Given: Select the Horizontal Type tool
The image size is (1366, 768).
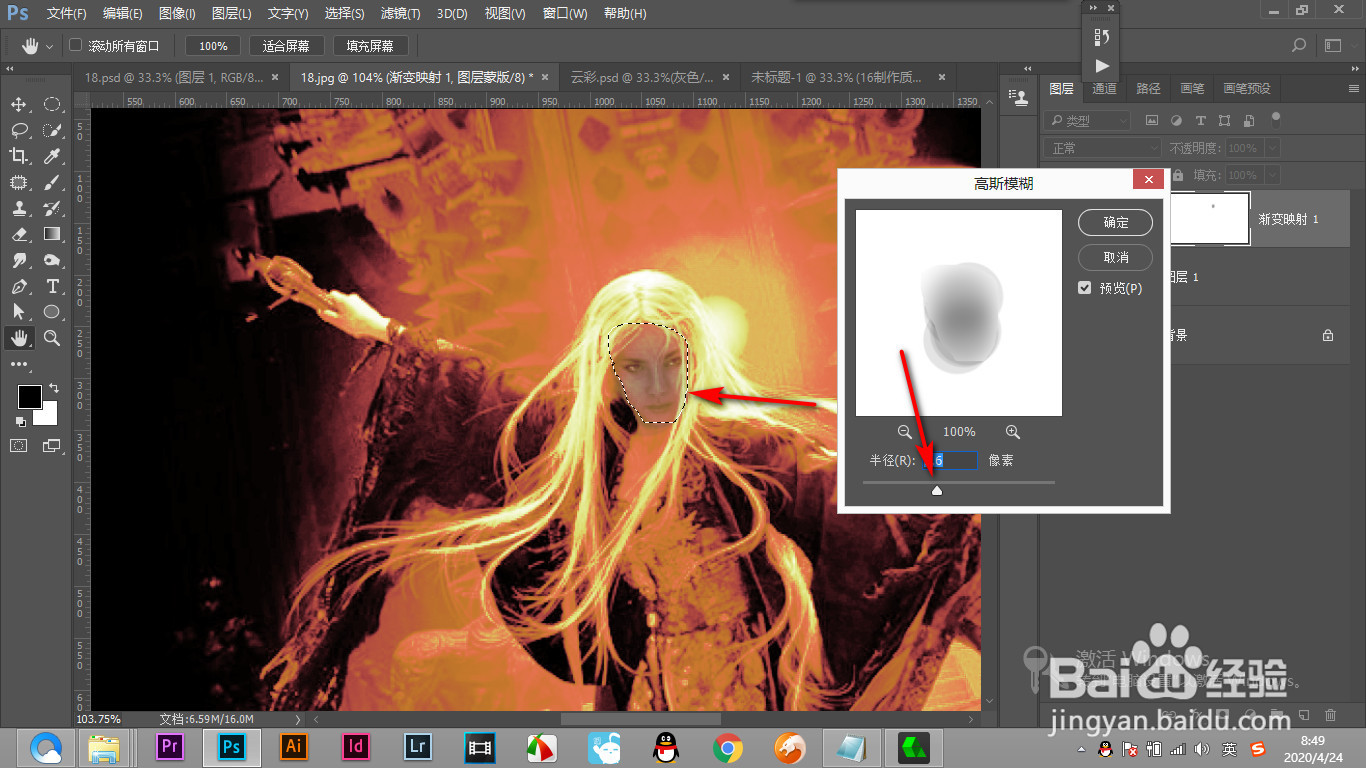Looking at the screenshot, I should [x=52, y=286].
